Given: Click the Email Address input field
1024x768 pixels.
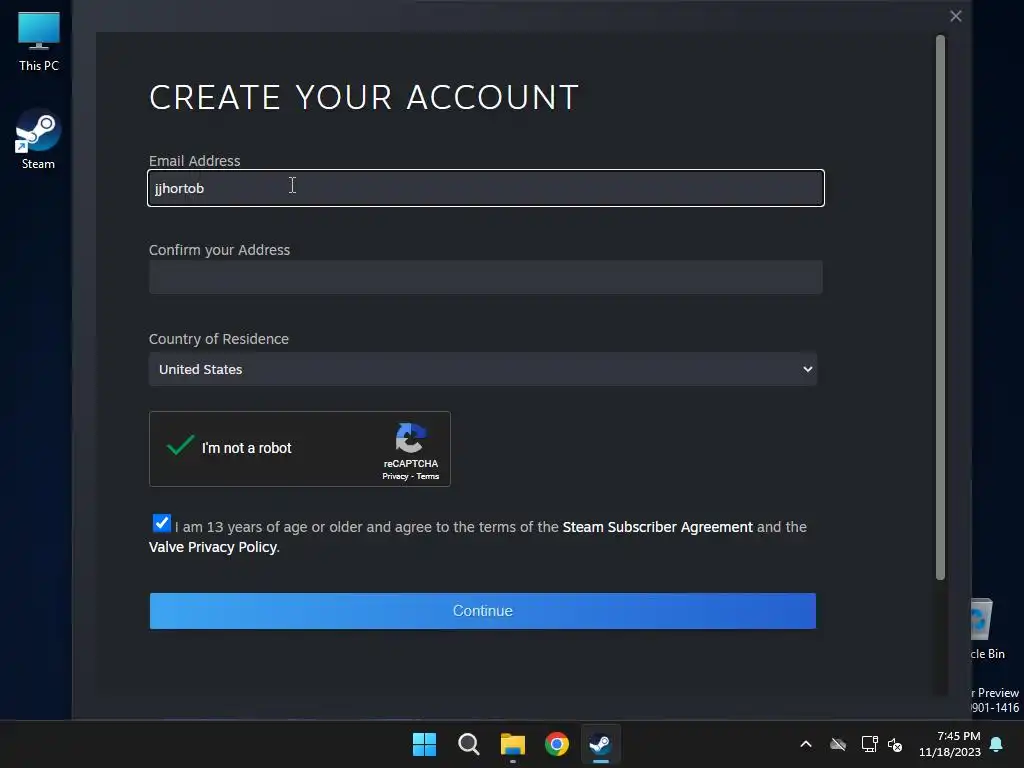Looking at the screenshot, I should [x=486, y=188].
